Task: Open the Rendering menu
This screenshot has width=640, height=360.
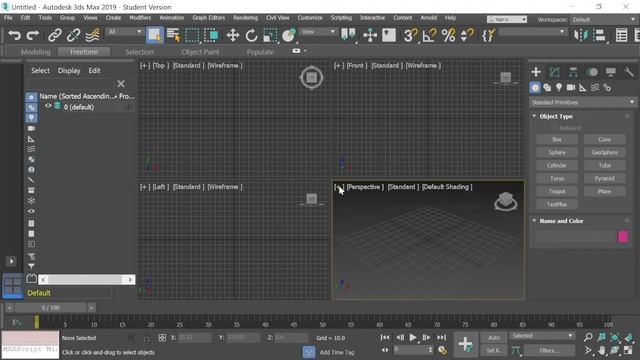Action: (245, 18)
